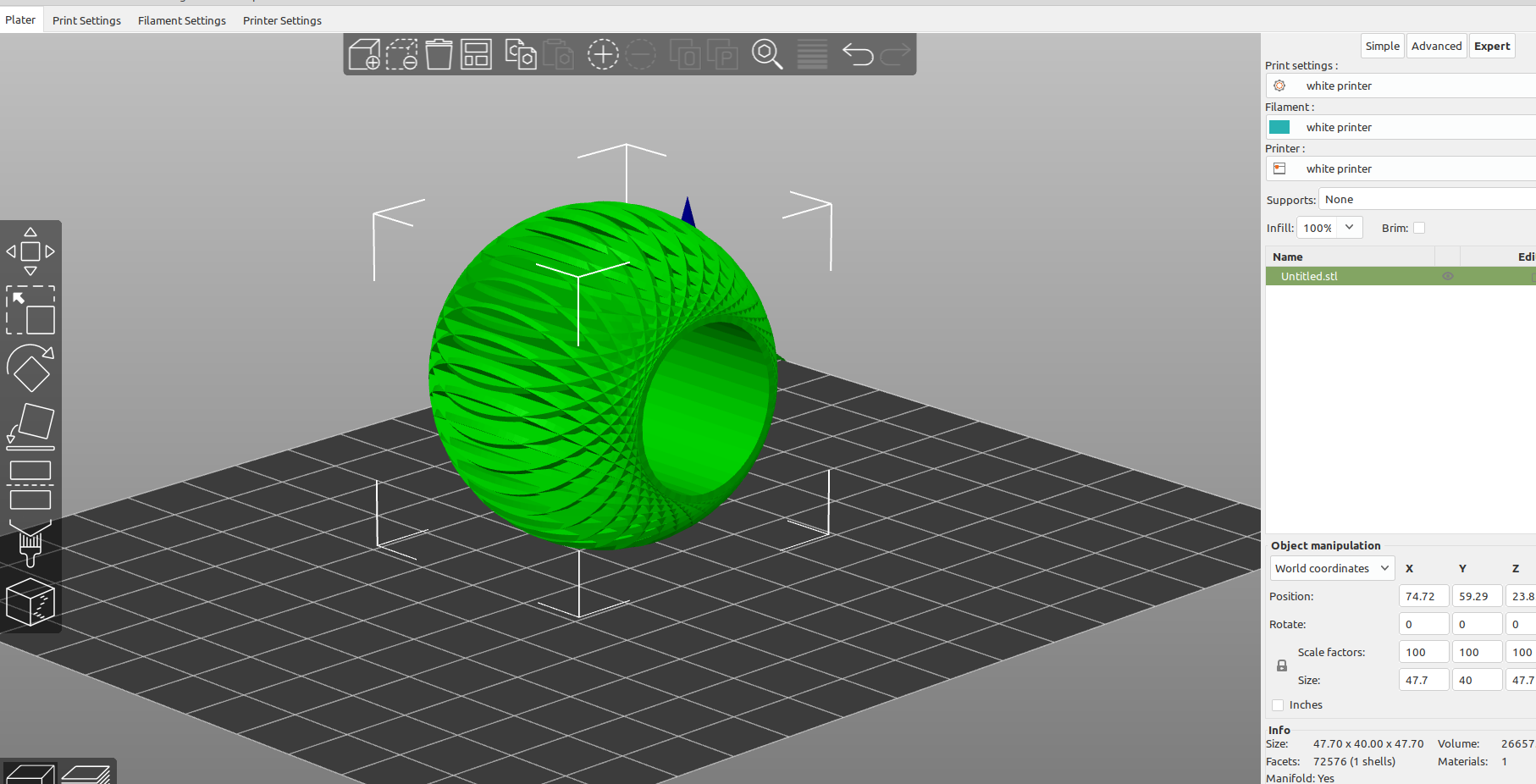1536x784 pixels.
Task: Open the Print settings preset dropdown
Action: pos(1401,86)
